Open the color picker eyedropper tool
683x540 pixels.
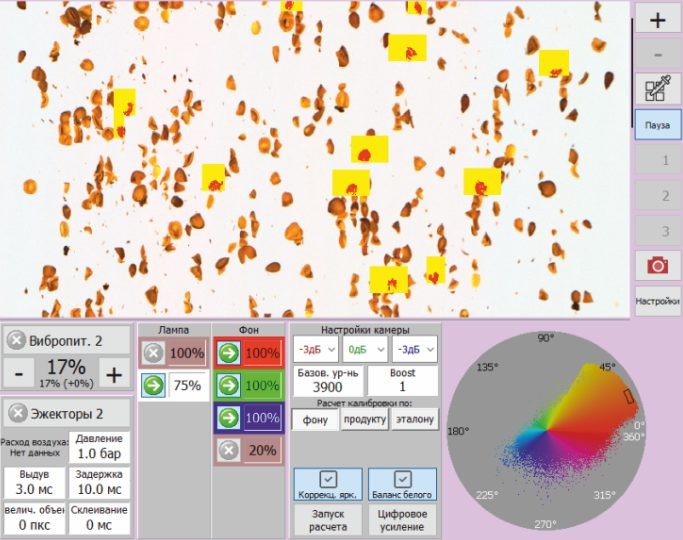point(658,89)
